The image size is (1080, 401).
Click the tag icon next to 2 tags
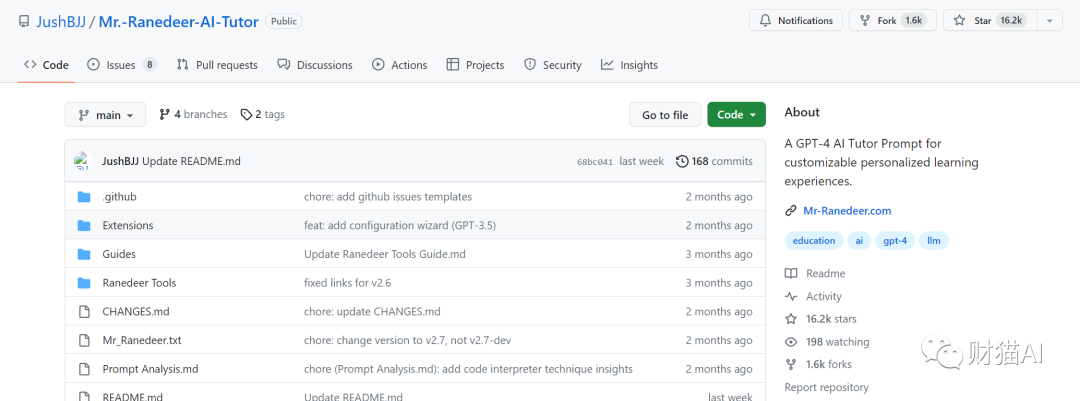246,114
